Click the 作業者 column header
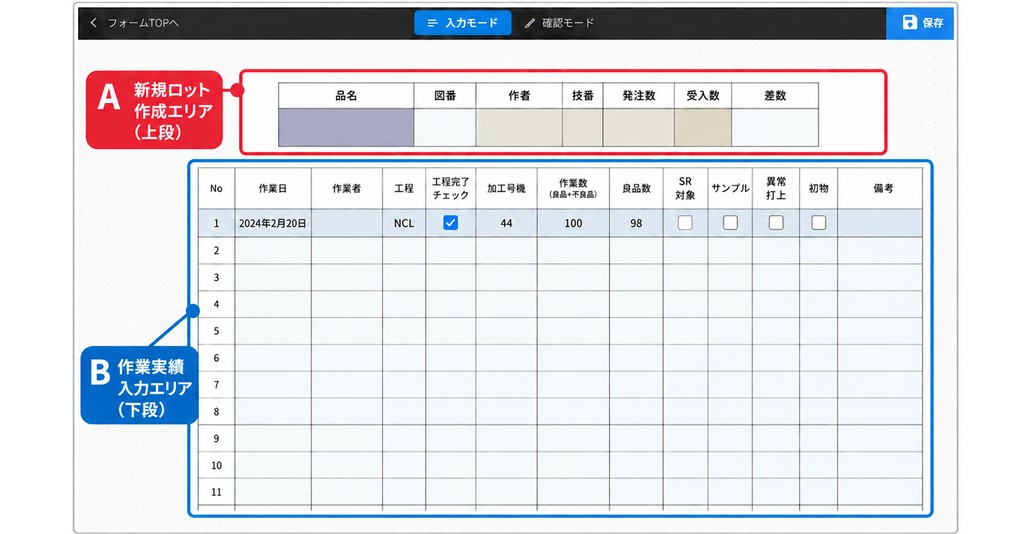This screenshot has height=534, width=1036. [347, 188]
